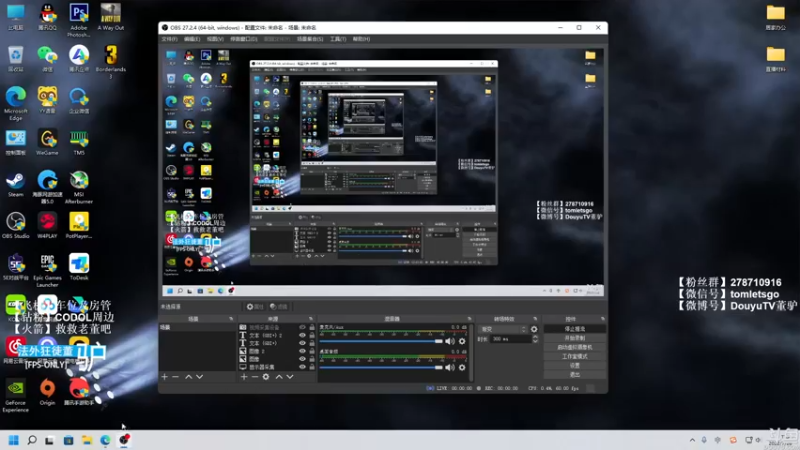Viewport: 800px width, 450px height.
Task: Open File Explorer from taskbar
Action: click(x=87, y=440)
